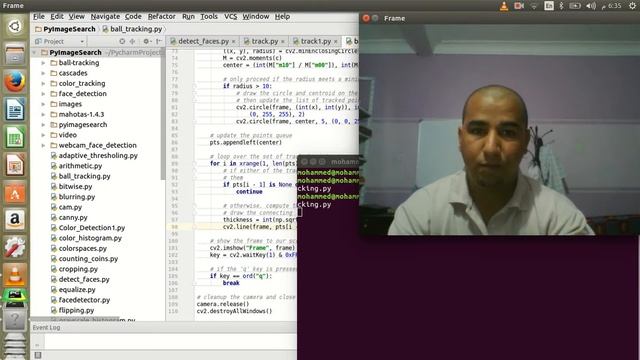640x360 pixels.
Task: Click the VLC tray icon in top panel
Action: tap(504, 6)
